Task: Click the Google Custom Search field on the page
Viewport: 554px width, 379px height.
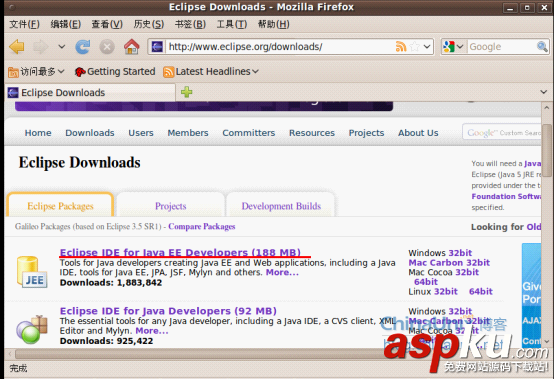Action: 502,132
